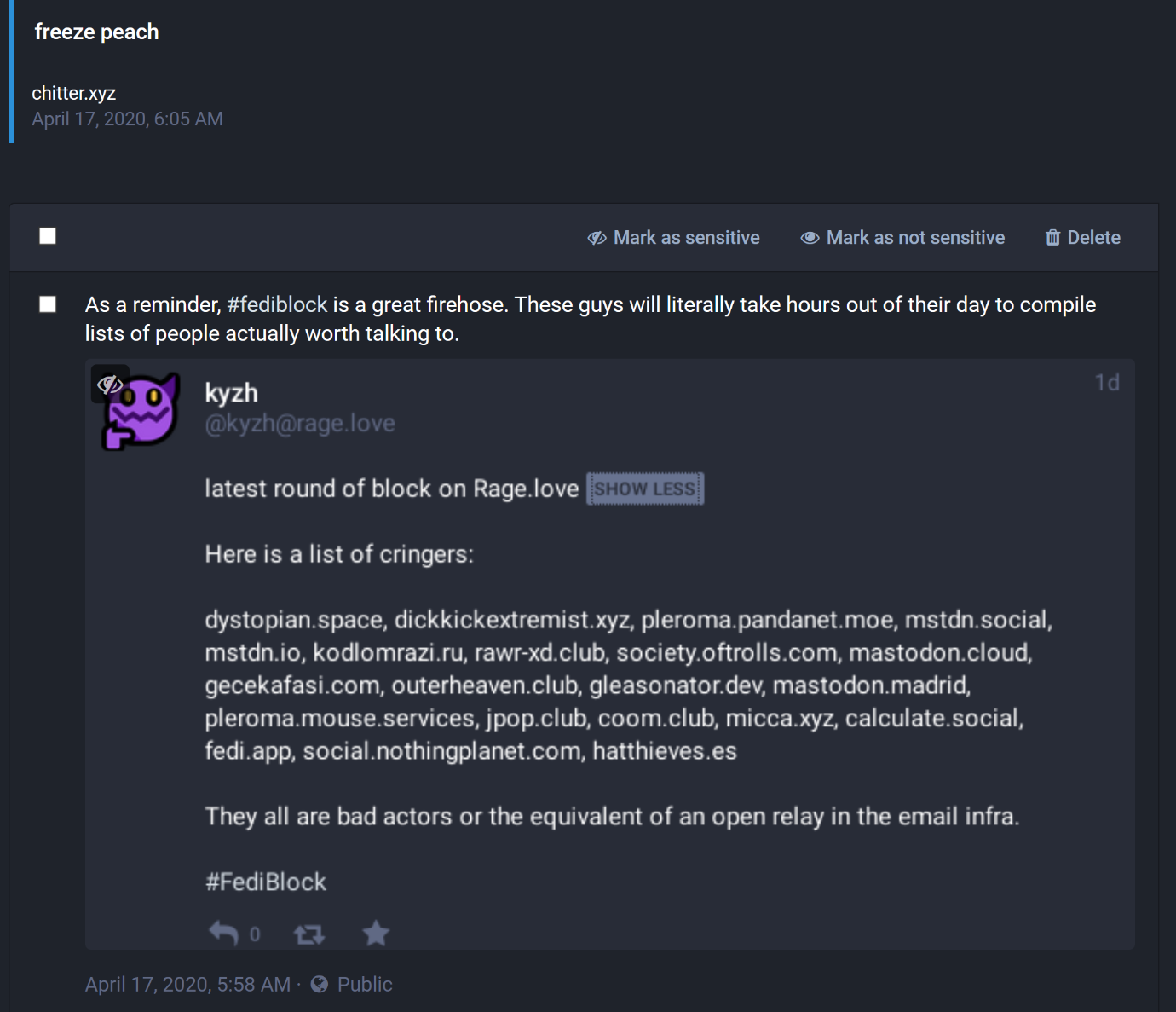Click kyzh's purple avatar thumbnail
Screen dimensions: 1176x1012
(141, 410)
